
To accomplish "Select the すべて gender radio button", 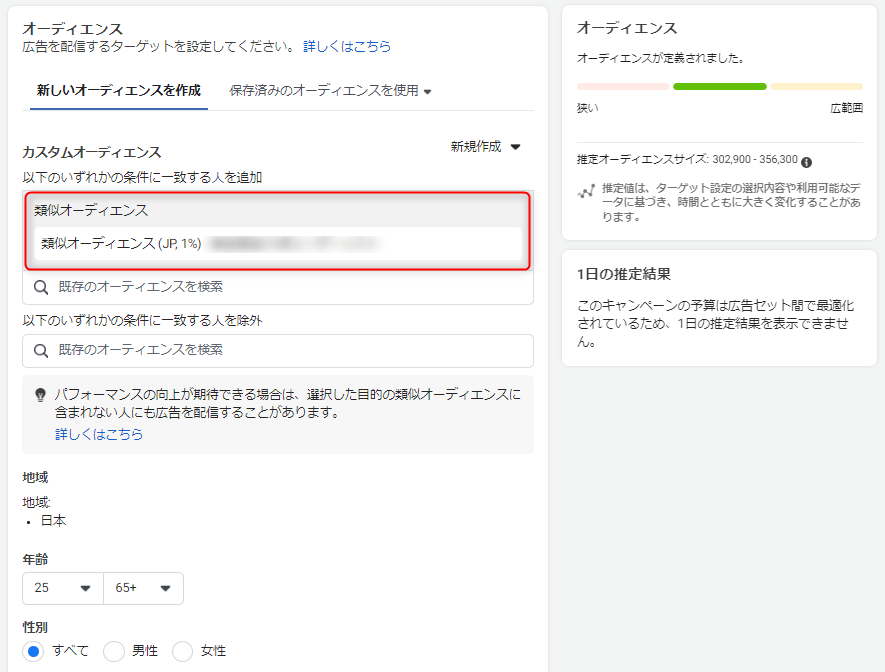I will (34, 651).
